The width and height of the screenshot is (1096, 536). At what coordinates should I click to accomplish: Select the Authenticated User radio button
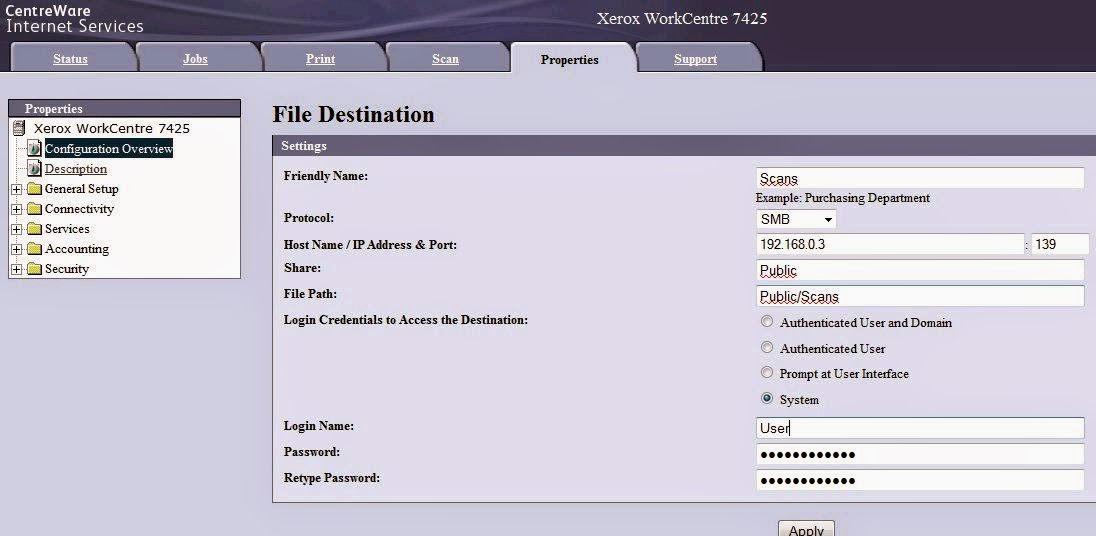767,347
